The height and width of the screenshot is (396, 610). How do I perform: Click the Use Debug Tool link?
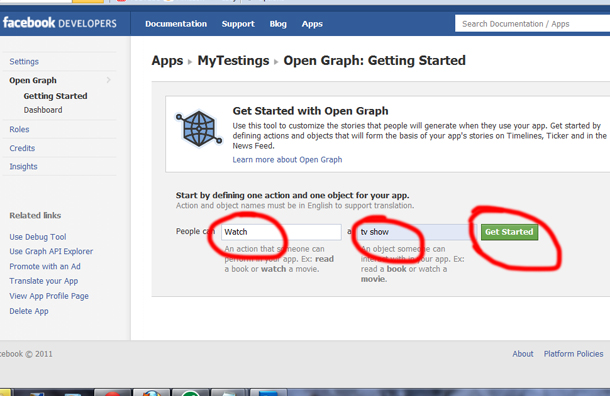pyautogui.click(x=38, y=237)
